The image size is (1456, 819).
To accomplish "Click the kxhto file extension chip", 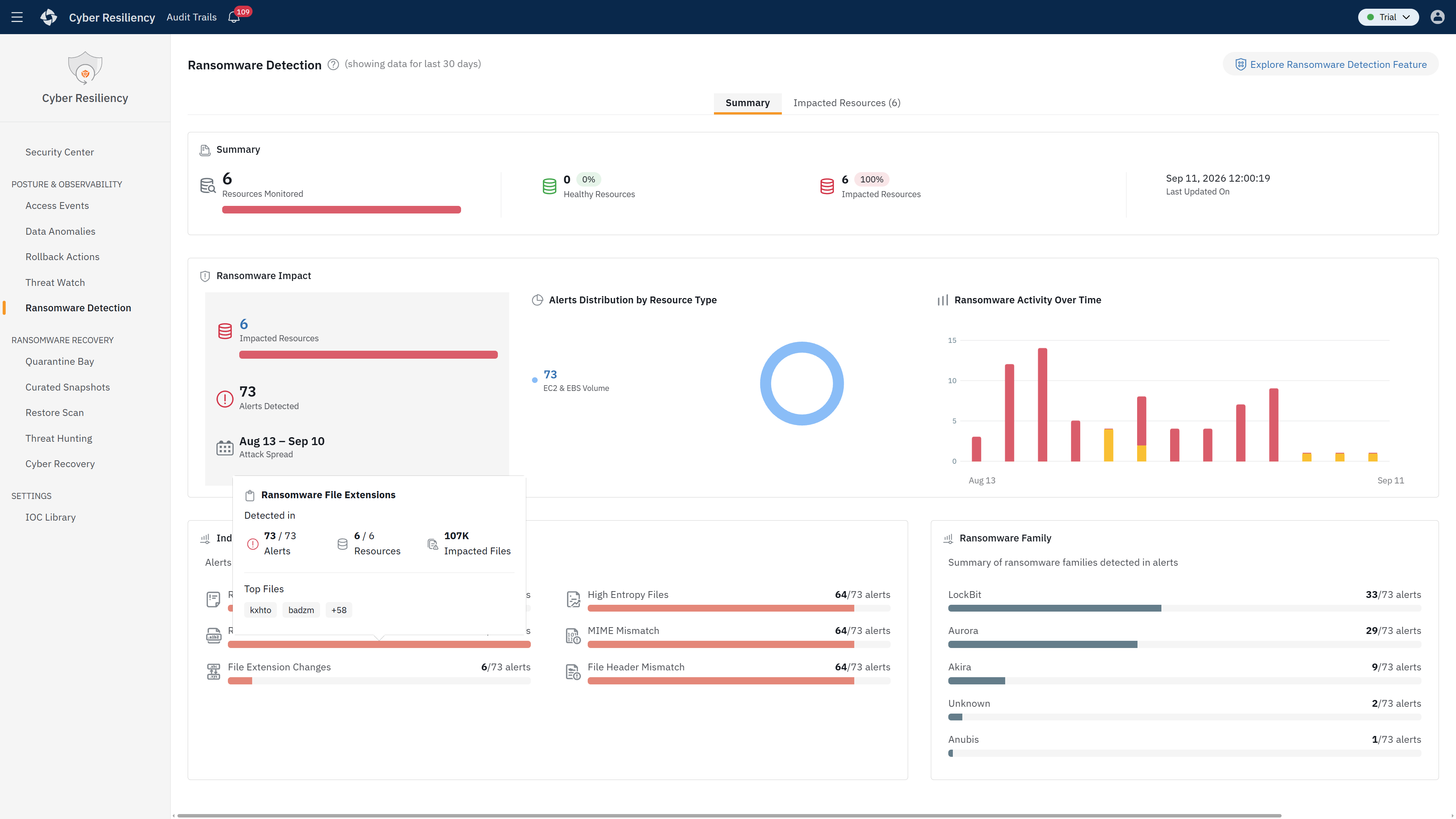I will tap(260, 610).
